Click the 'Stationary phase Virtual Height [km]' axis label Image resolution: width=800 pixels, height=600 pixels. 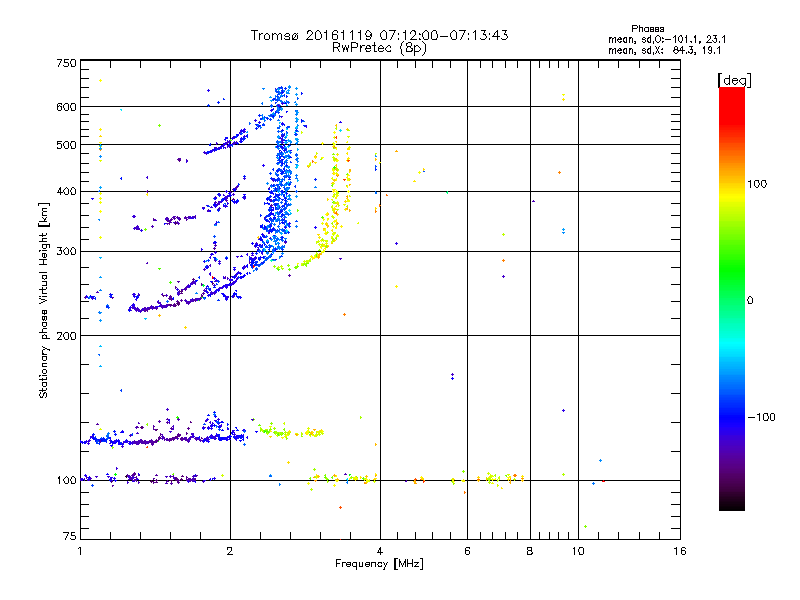44,300
